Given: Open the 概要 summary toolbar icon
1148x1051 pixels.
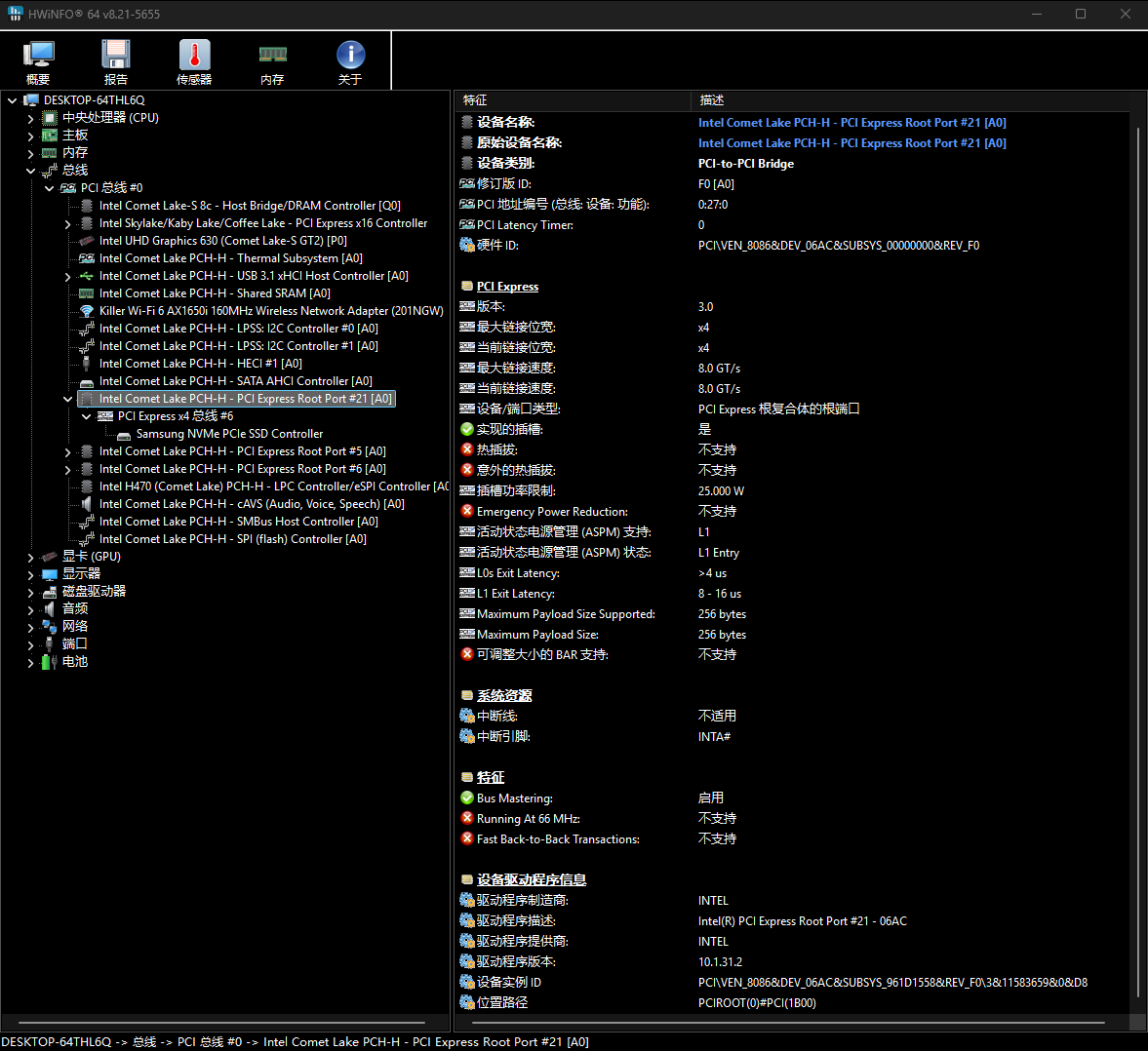Looking at the screenshot, I should pyautogui.click(x=38, y=62).
